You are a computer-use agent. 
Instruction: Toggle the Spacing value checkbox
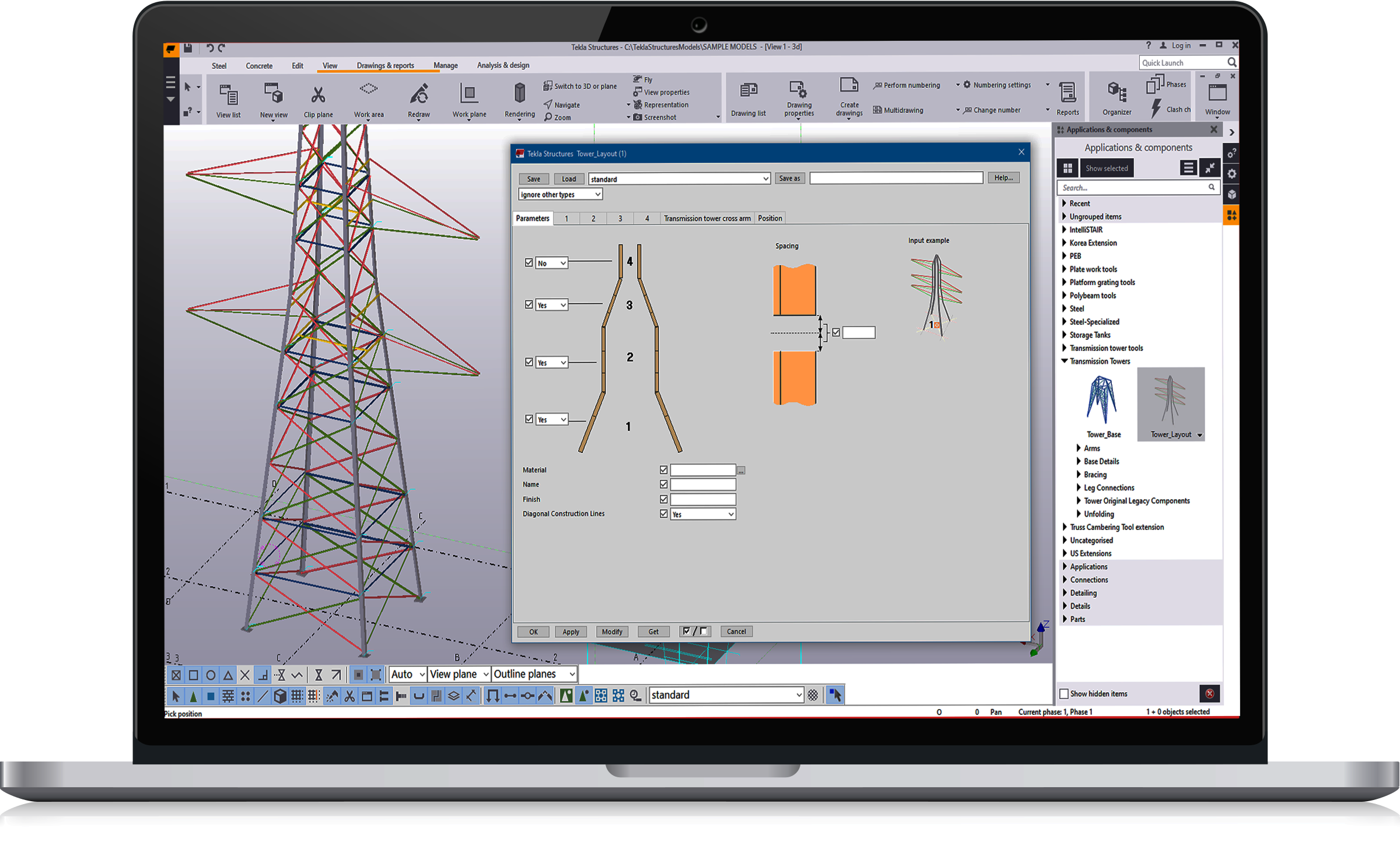(x=836, y=332)
